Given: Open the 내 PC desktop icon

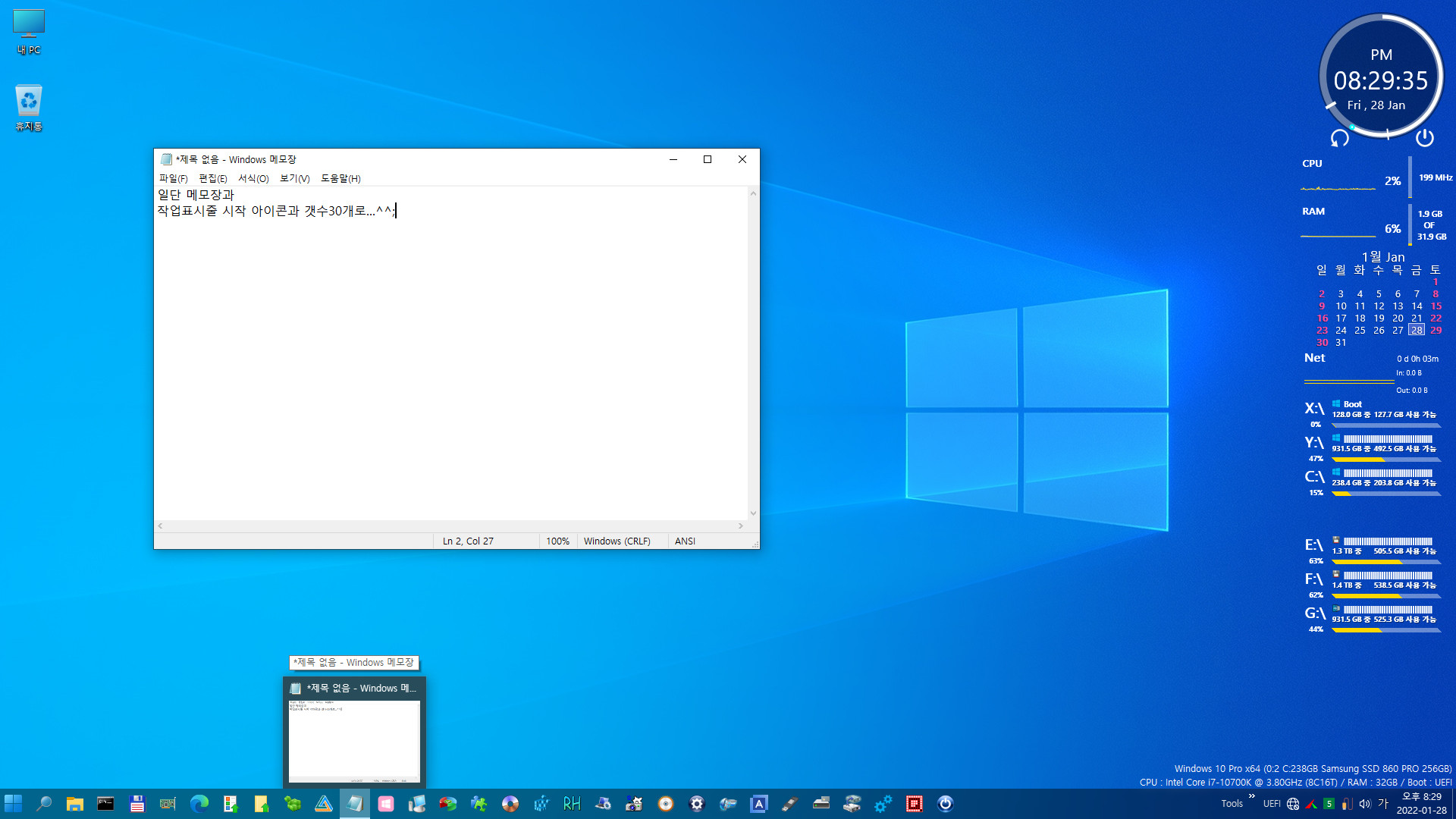Looking at the screenshot, I should tap(29, 32).
